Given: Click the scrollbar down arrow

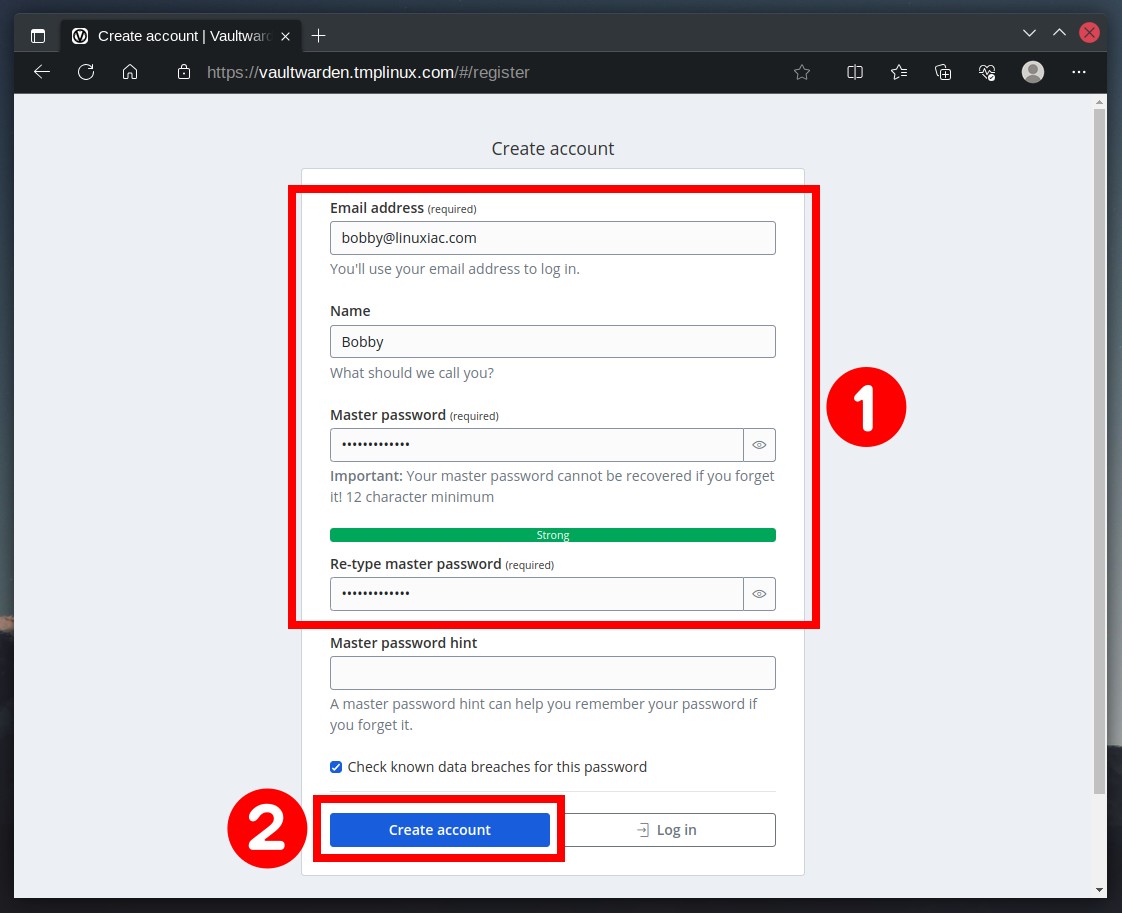Looking at the screenshot, I should 1099,890.
